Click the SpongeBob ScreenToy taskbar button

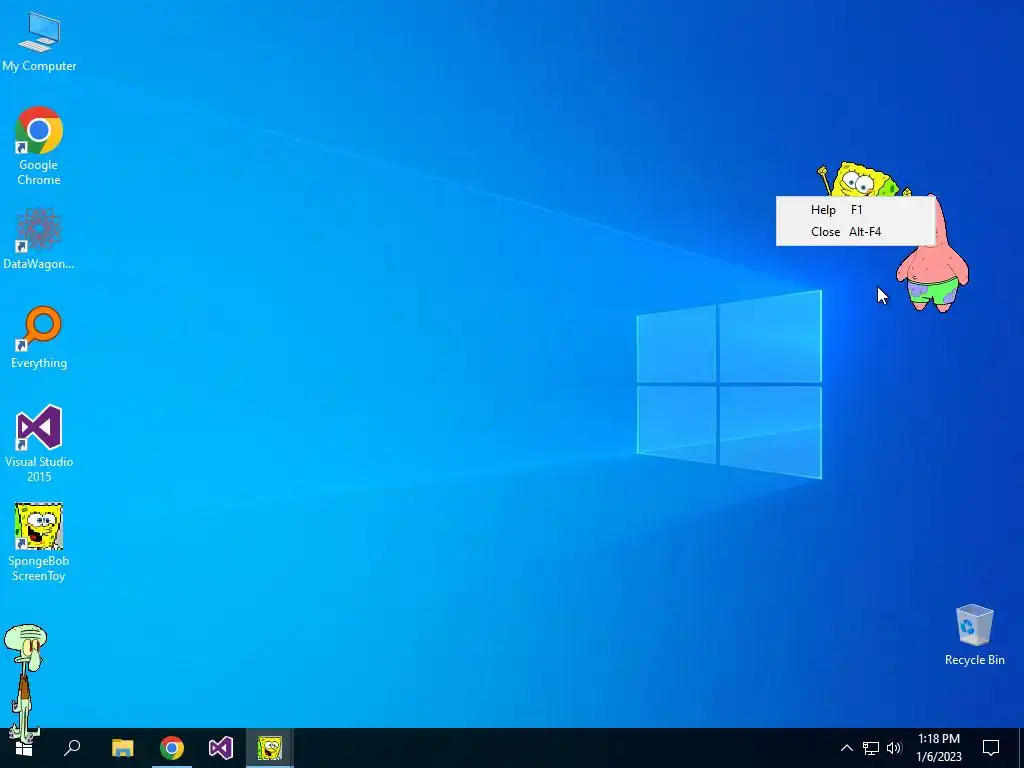coord(270,748)
